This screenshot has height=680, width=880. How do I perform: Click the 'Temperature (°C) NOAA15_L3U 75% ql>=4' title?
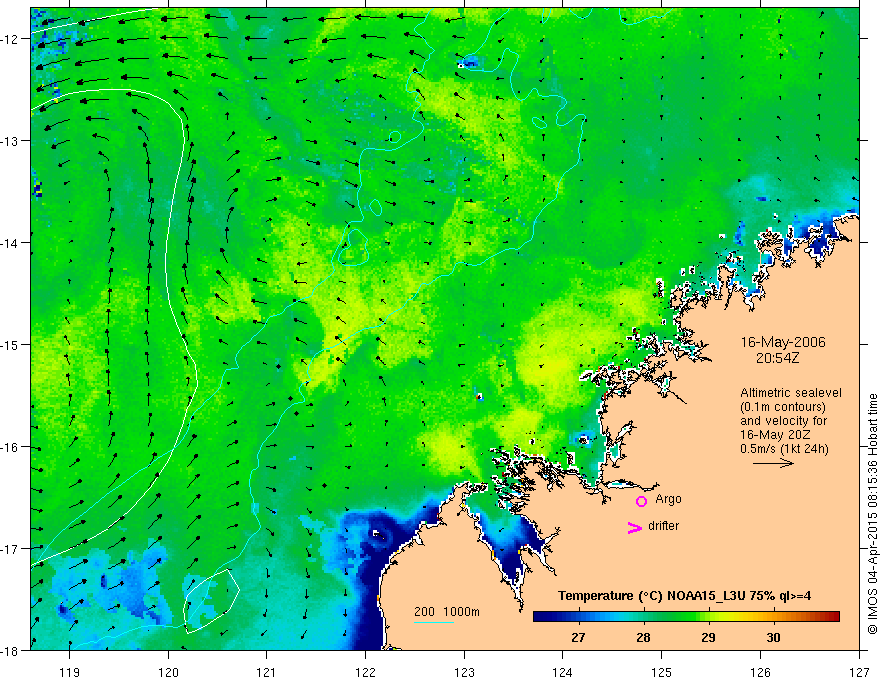coord(684,596)
